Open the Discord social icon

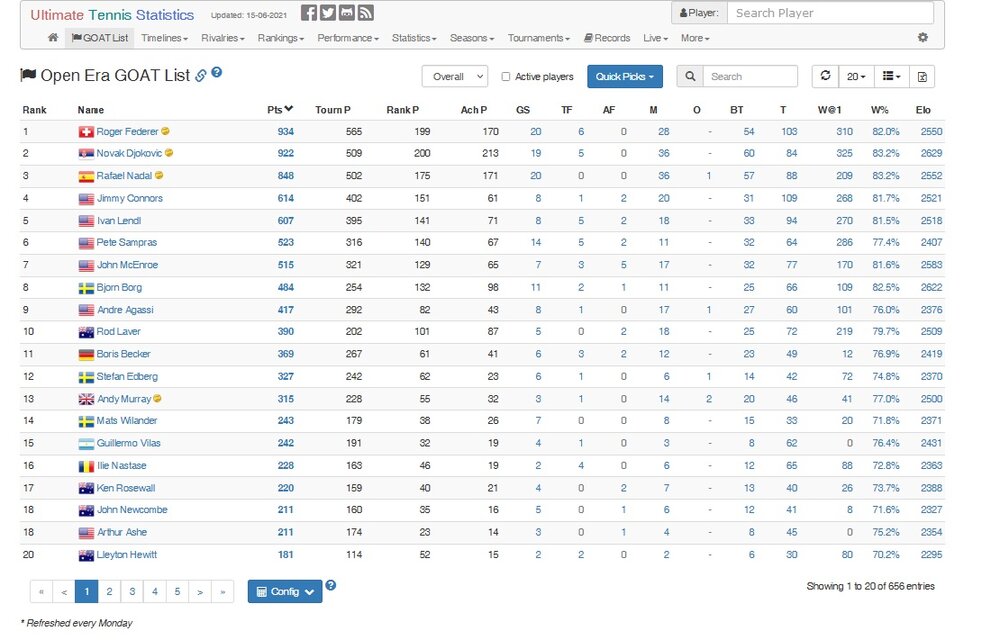point(347,13)
